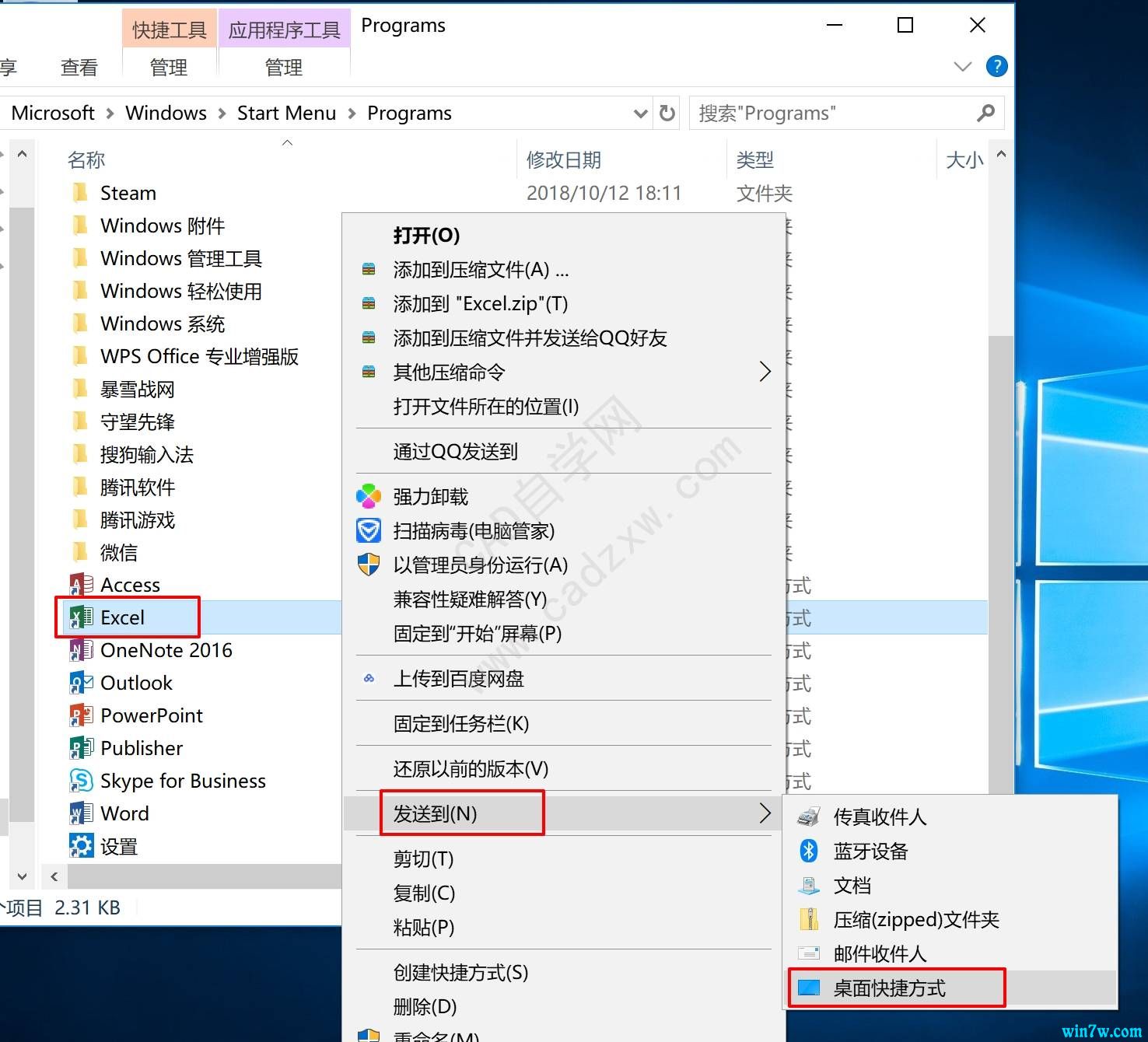Image resolution: width=1148 pixels, height=1042 pixels.
Task: Go to the Start Menu breadcrumb
Action: tap(286, 114)
